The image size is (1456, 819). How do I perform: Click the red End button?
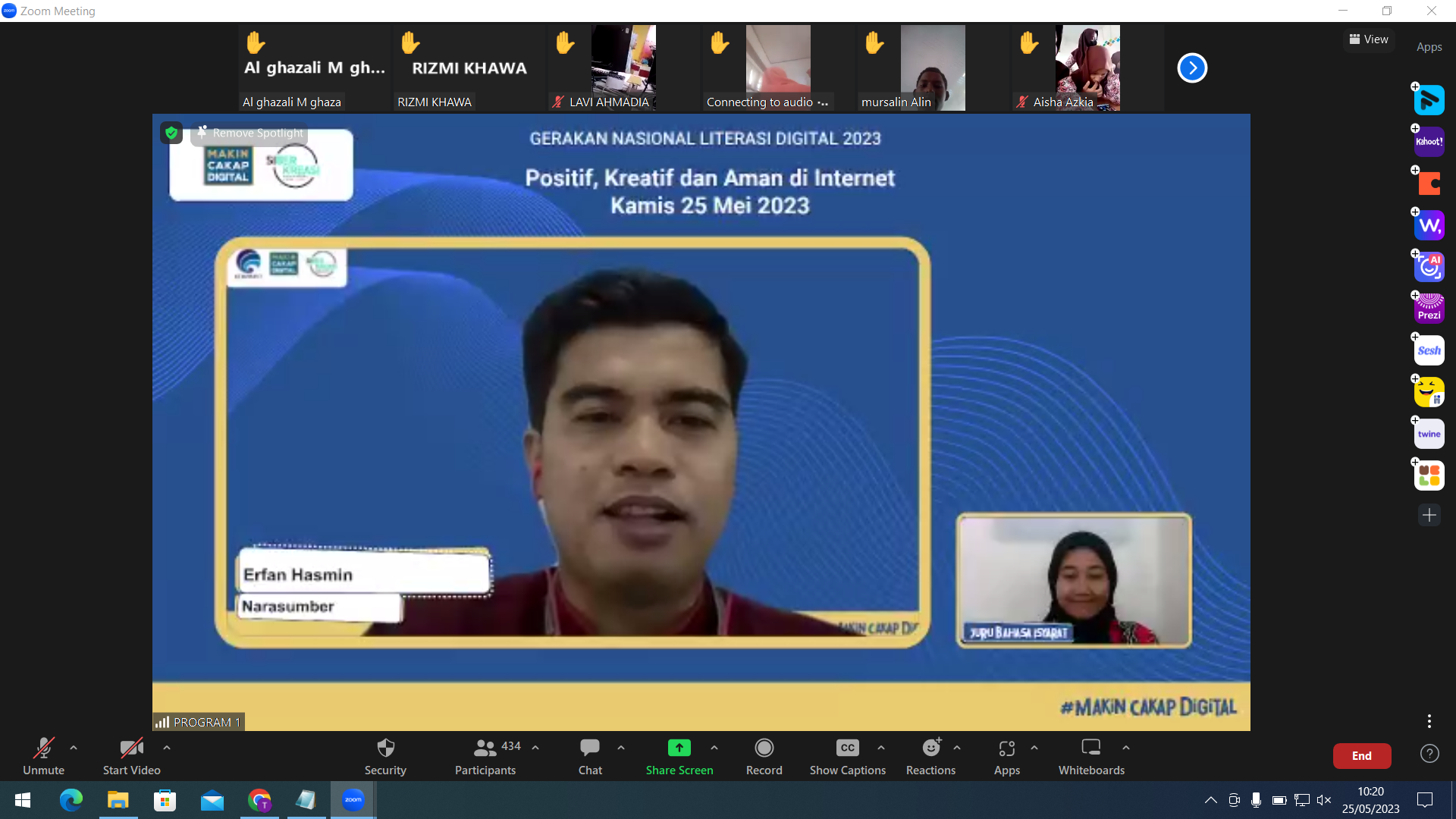pos(1362,756)
